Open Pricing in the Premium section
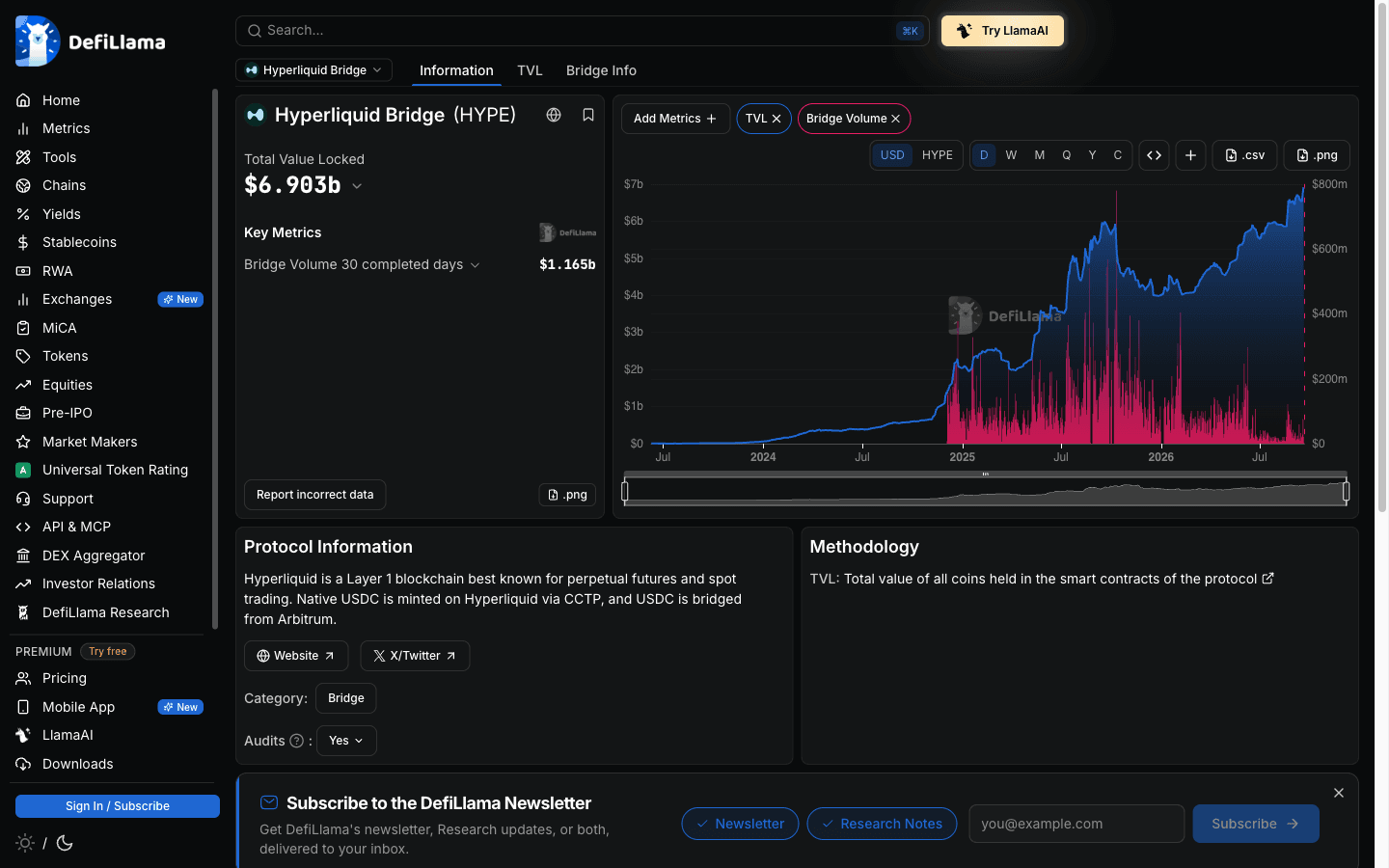The height and width of the screenshot is (868, 1389). pos(65,678)
